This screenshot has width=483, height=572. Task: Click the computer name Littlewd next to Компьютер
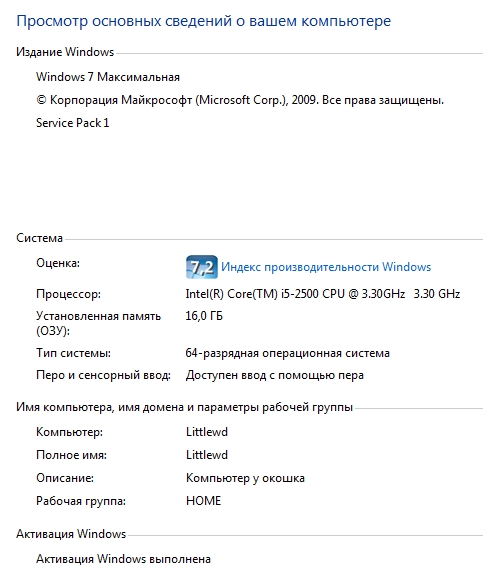(x=207, y=432)
